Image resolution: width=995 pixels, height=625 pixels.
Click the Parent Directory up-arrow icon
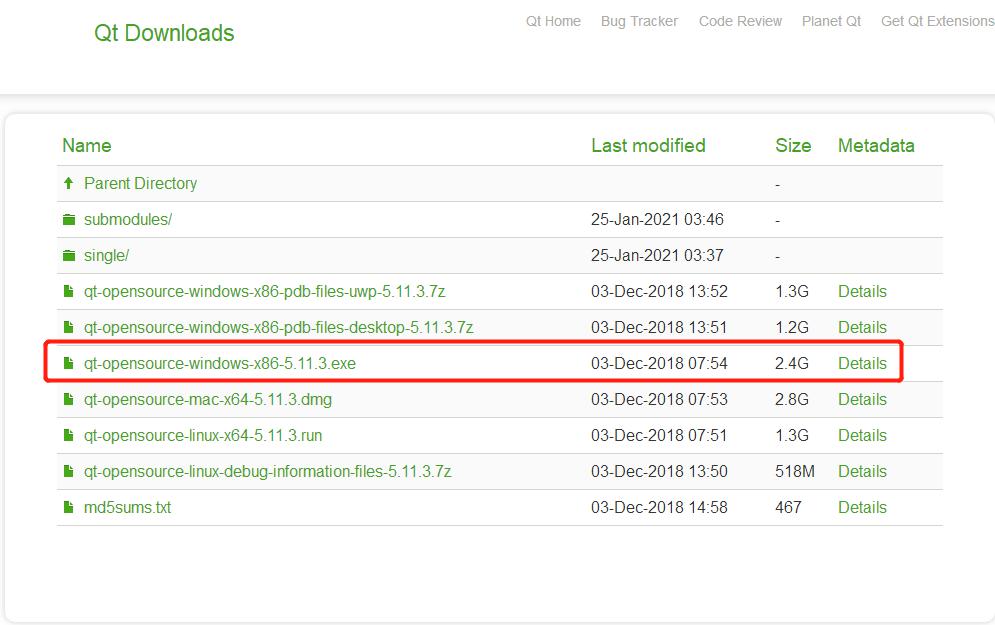(69, 183)
